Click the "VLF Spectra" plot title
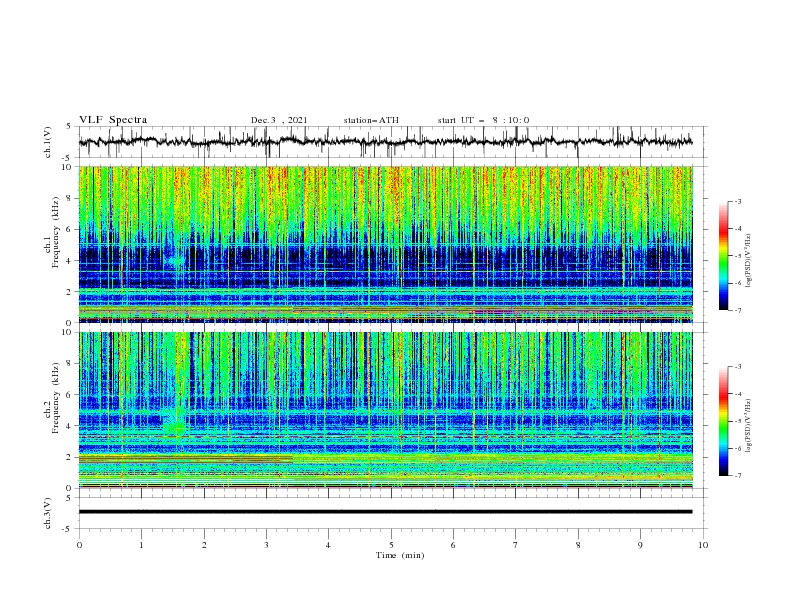 [113, 120]
